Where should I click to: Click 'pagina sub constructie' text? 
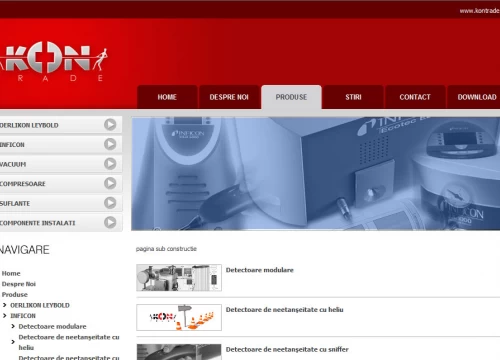(166, 249)
